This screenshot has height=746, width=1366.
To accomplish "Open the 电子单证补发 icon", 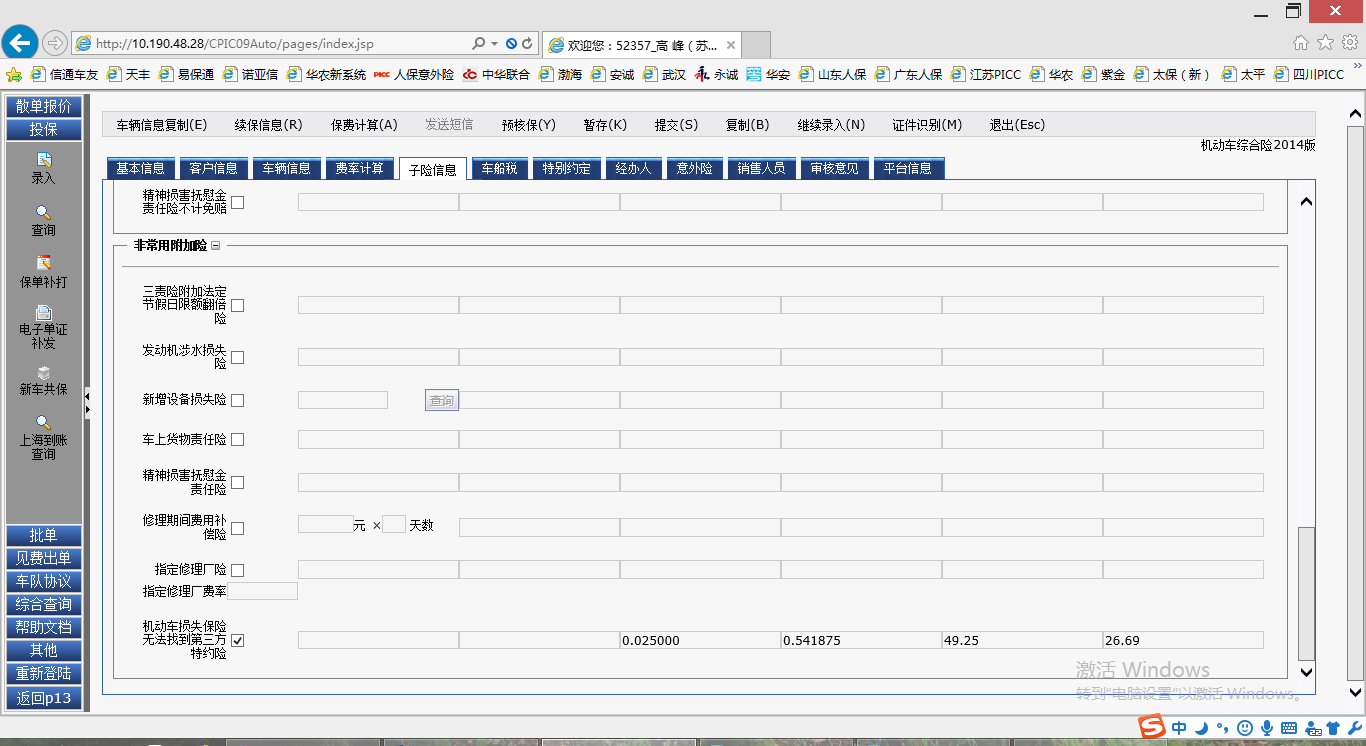I will click(x=44, y=312).
